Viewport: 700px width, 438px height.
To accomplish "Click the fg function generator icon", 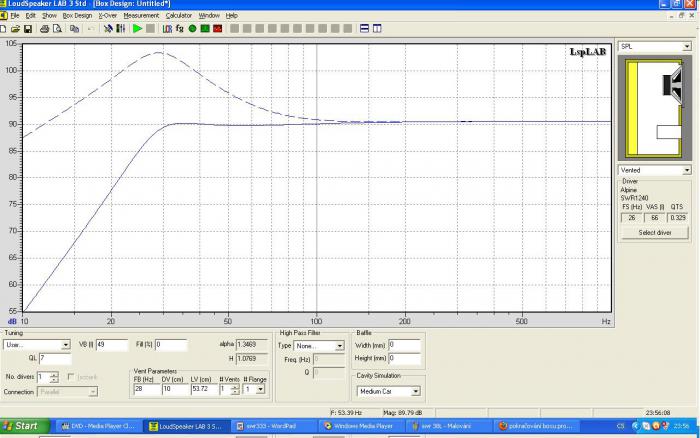I will tap(179, 29).
